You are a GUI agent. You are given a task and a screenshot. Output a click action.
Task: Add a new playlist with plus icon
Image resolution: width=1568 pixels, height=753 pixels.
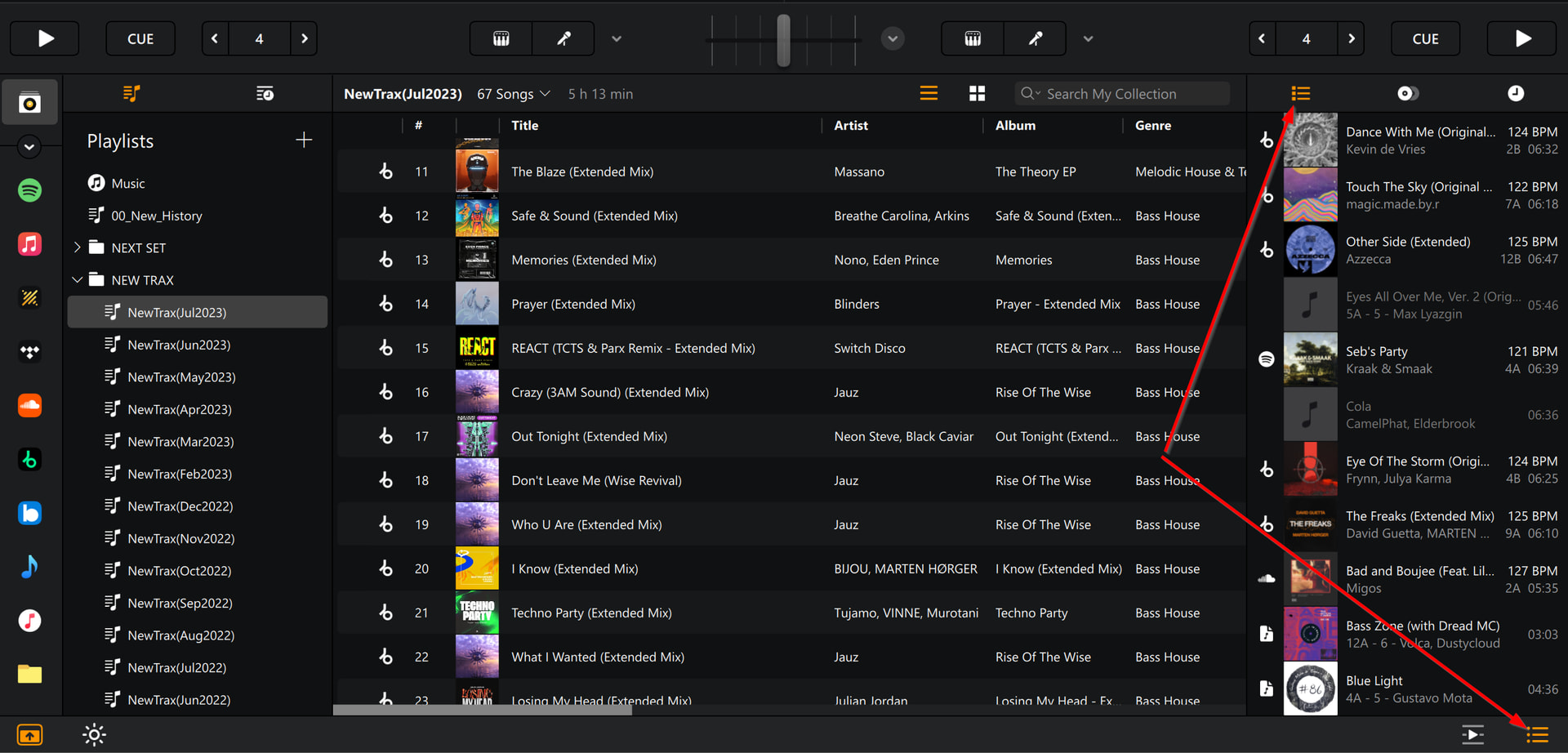(304, 140)
